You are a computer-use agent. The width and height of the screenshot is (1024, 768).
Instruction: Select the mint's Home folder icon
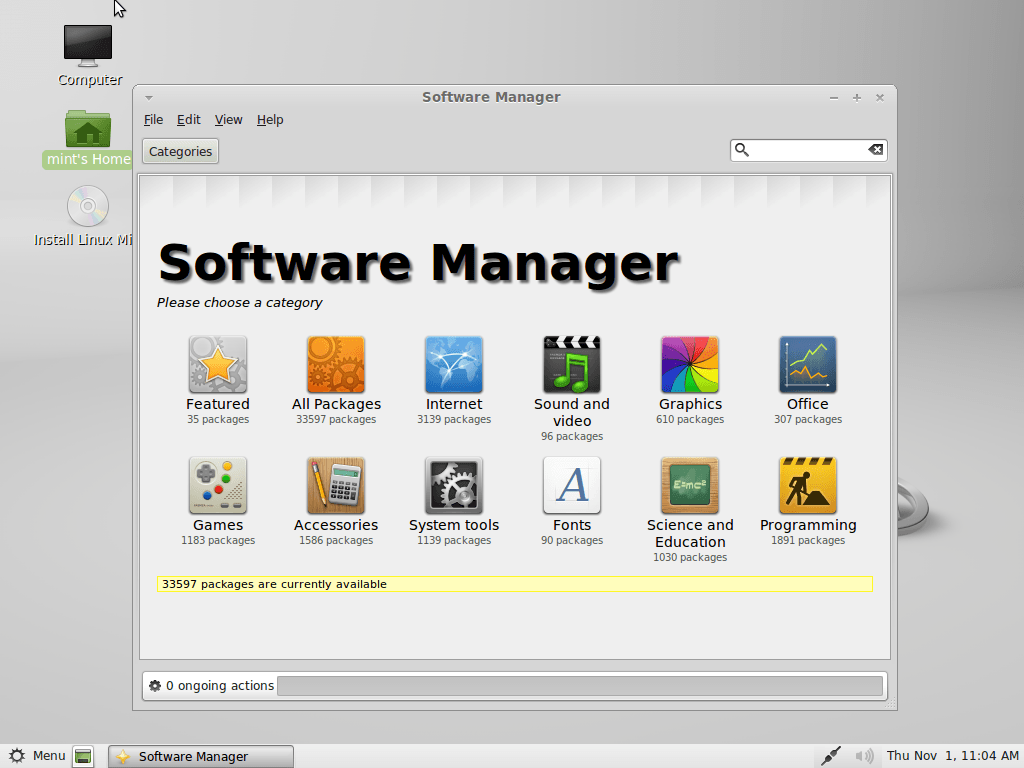click(x=88, y=129)
